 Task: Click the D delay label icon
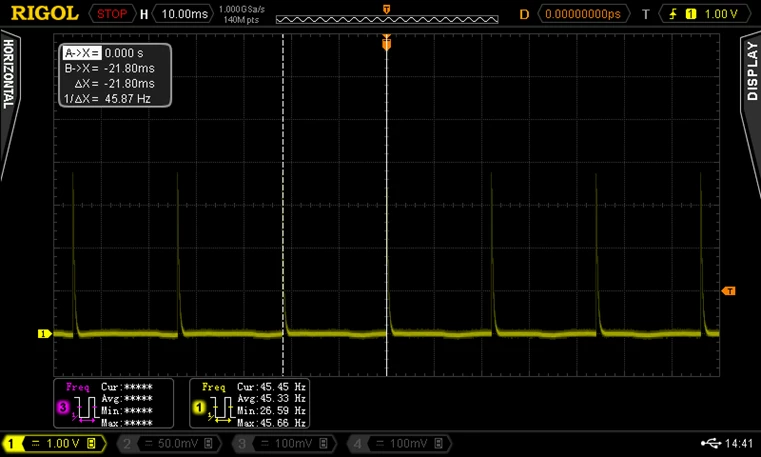pos(524,14)
